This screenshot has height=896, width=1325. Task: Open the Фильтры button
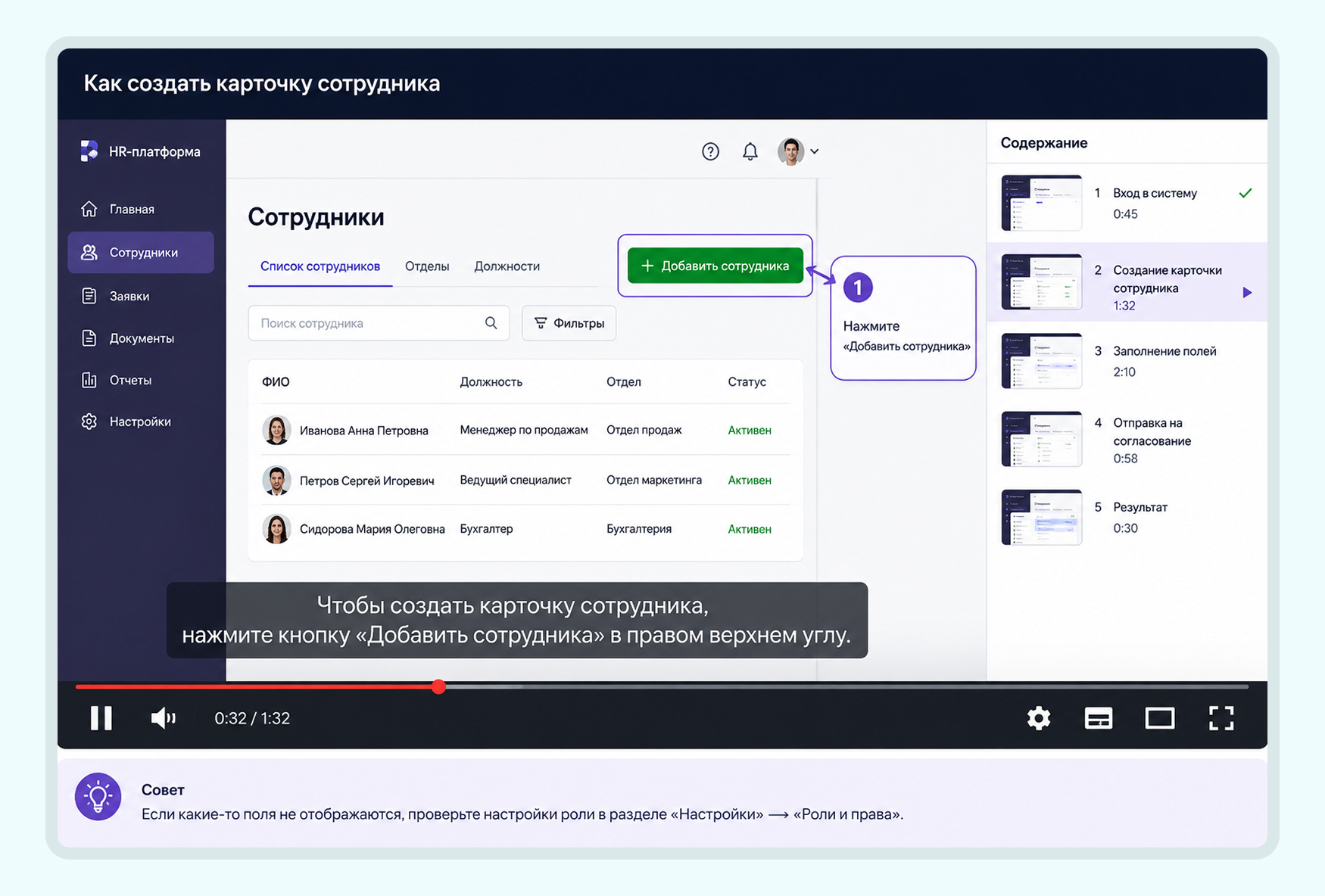[569, 323]
